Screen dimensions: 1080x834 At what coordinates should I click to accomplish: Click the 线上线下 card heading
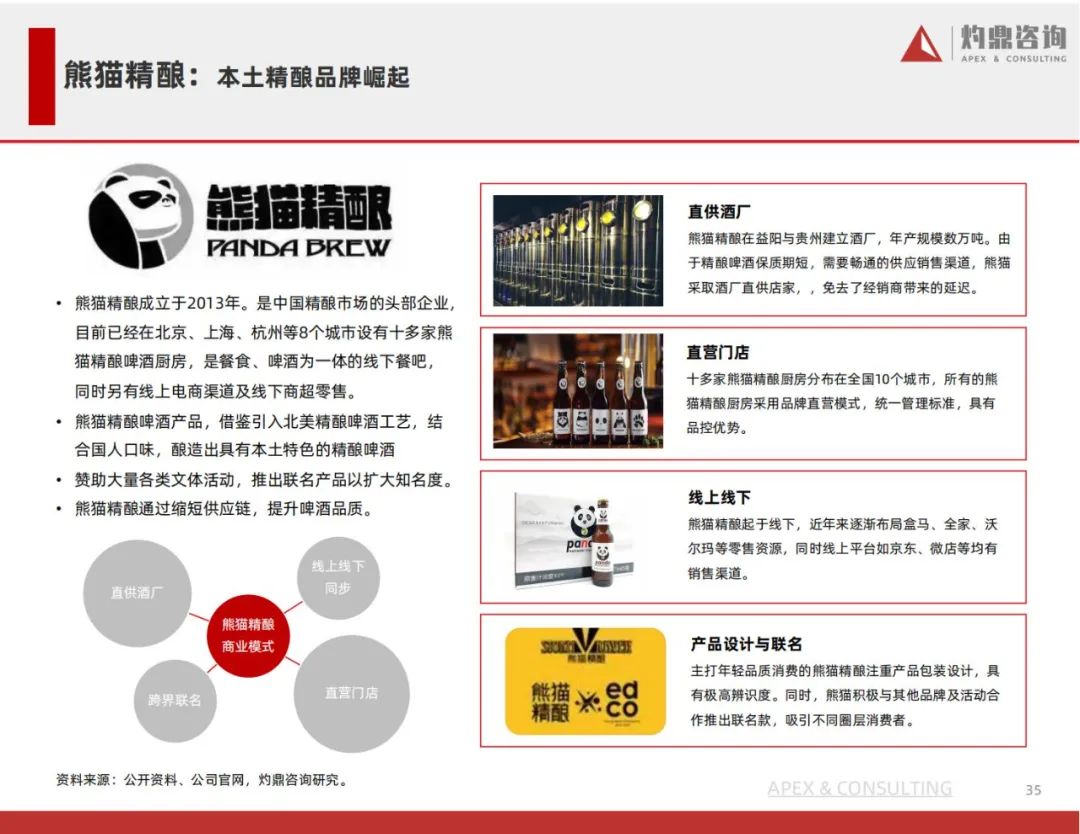(x=719, y=497)
